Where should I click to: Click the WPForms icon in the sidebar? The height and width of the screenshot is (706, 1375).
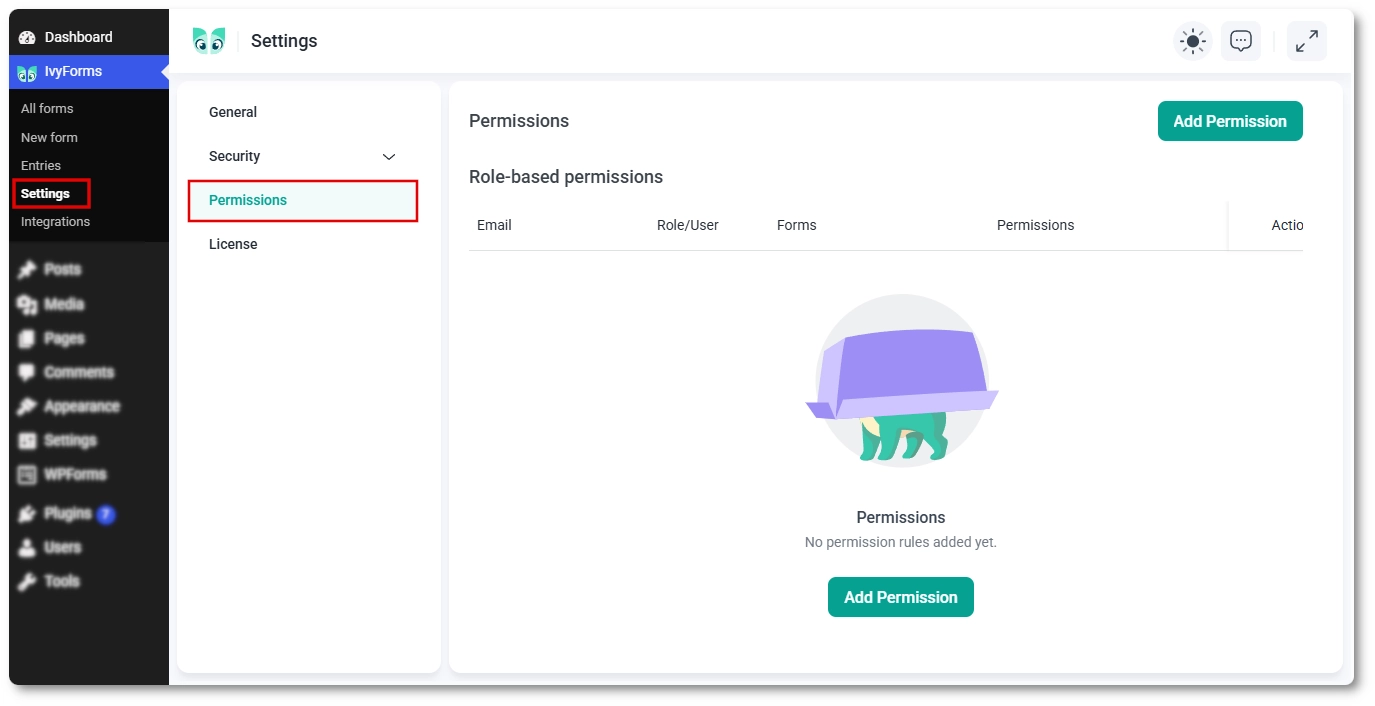pyautogui.click(x=28, y=474)
